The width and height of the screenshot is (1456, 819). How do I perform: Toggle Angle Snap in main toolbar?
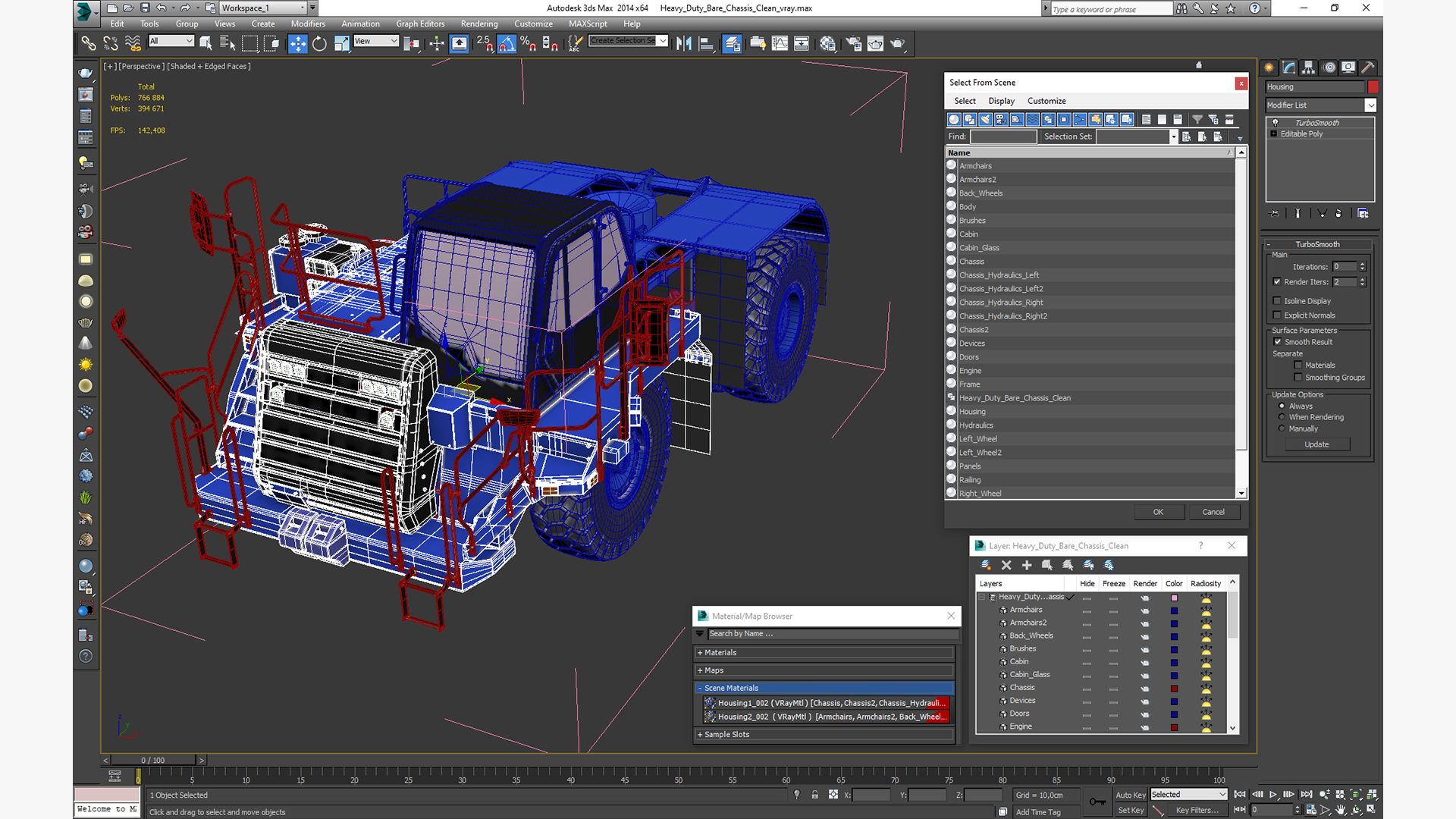tap(507, 44)
